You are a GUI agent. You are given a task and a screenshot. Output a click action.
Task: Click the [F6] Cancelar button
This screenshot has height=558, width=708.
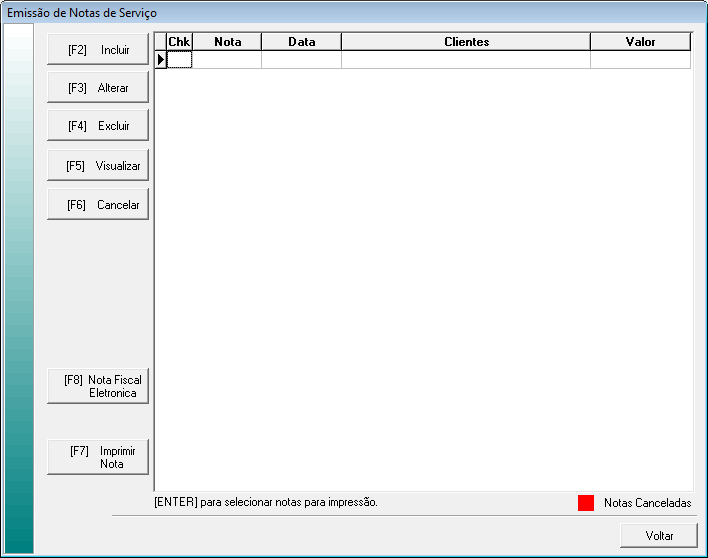98,205
